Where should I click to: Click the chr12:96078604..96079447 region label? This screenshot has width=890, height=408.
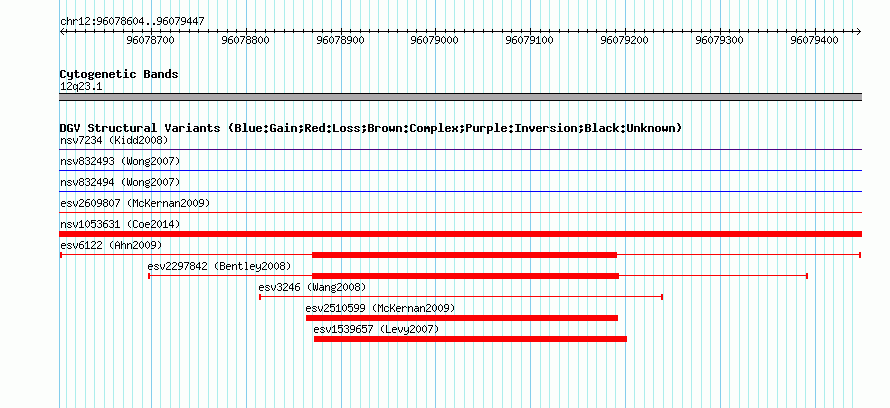pos(132,21)
